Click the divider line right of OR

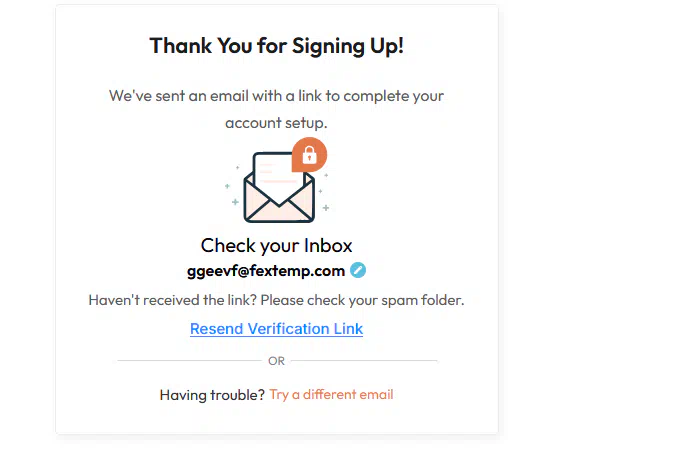tap(364, 361)
